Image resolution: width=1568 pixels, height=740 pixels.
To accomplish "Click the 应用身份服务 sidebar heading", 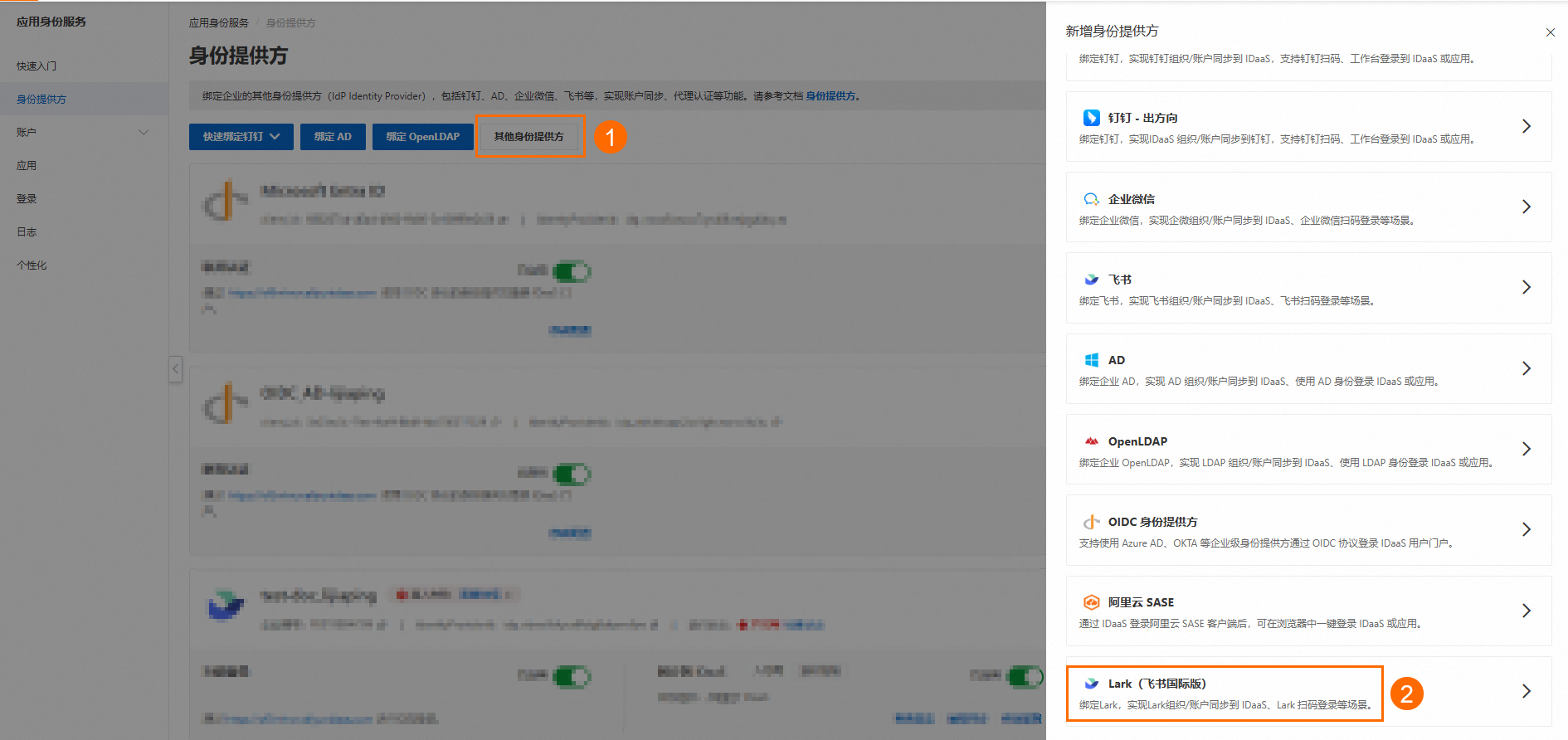I will [x=51, y=22].
